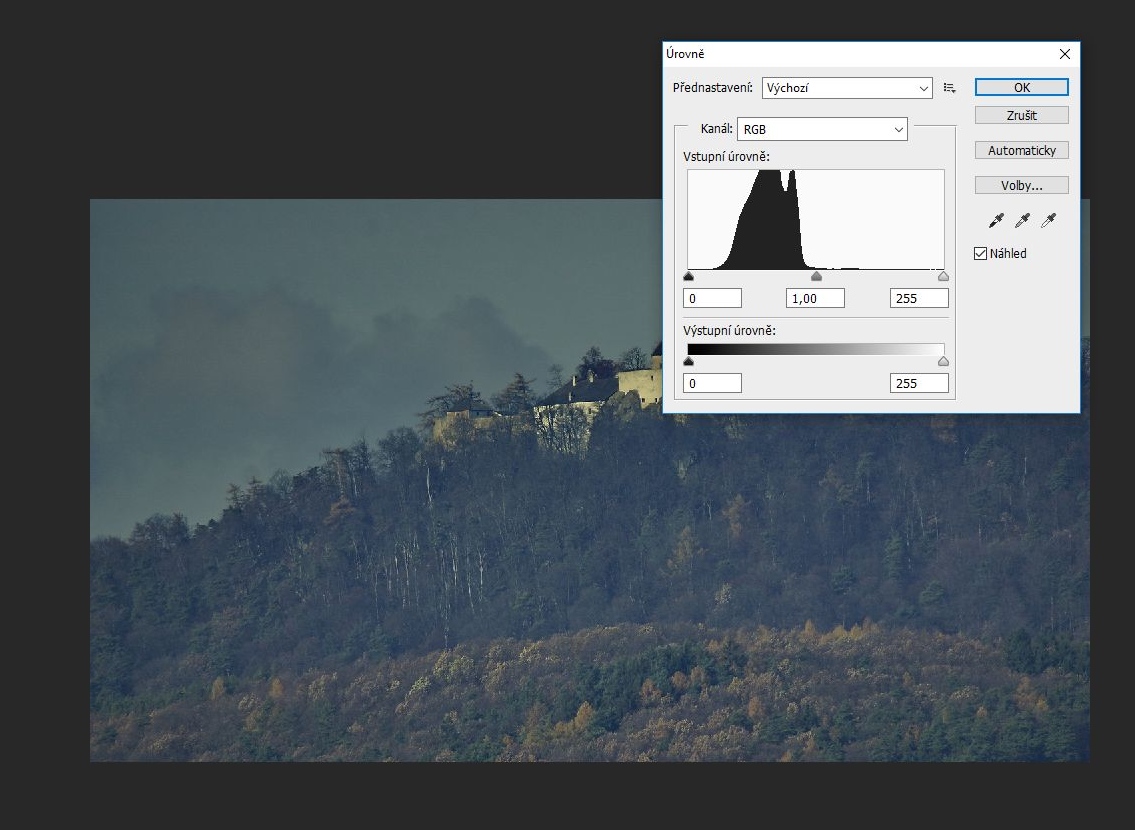Select the white point eyedropper

click(1048, 220)
